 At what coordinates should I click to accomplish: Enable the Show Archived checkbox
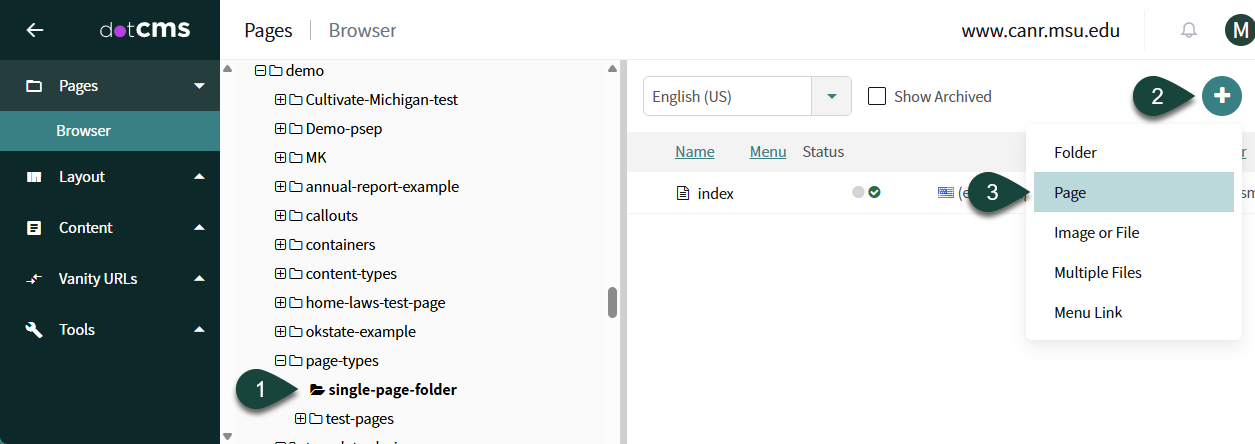(x=877, y=97)
